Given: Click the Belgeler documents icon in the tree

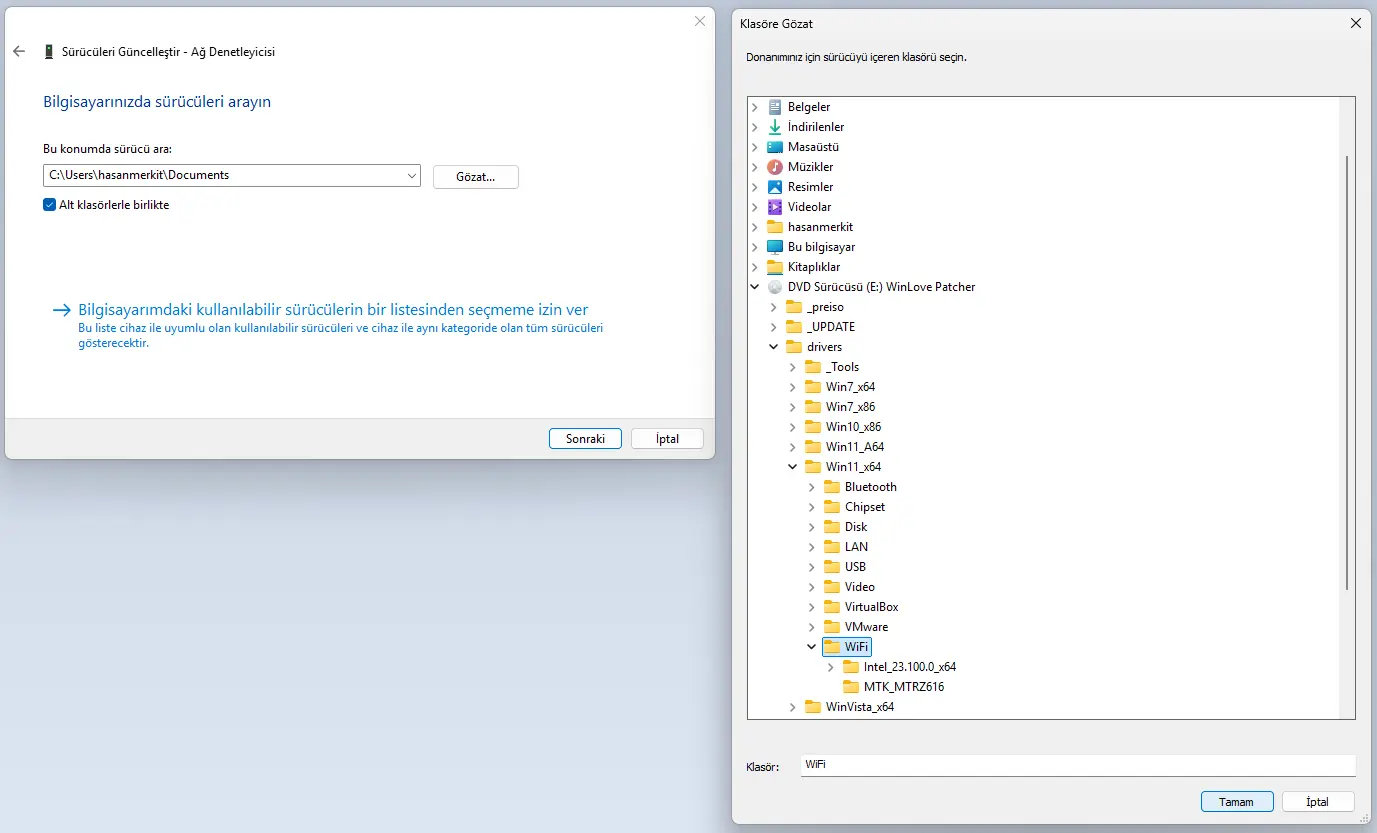Looking at the screenshot, I should (x=775, y=107).
